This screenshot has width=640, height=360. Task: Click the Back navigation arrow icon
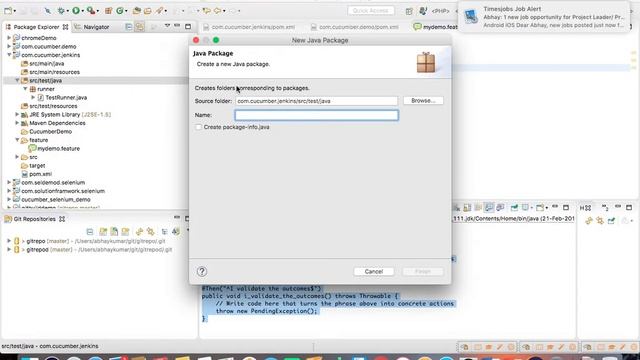(x=217, y=11)
